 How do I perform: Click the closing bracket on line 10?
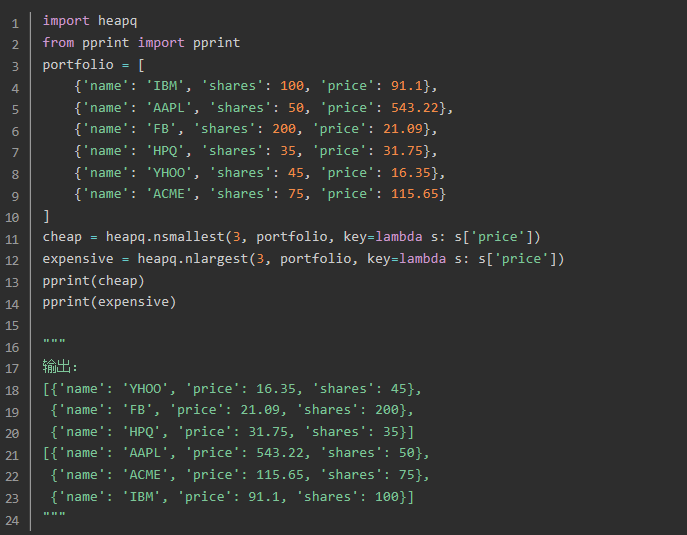pos(46,216)
